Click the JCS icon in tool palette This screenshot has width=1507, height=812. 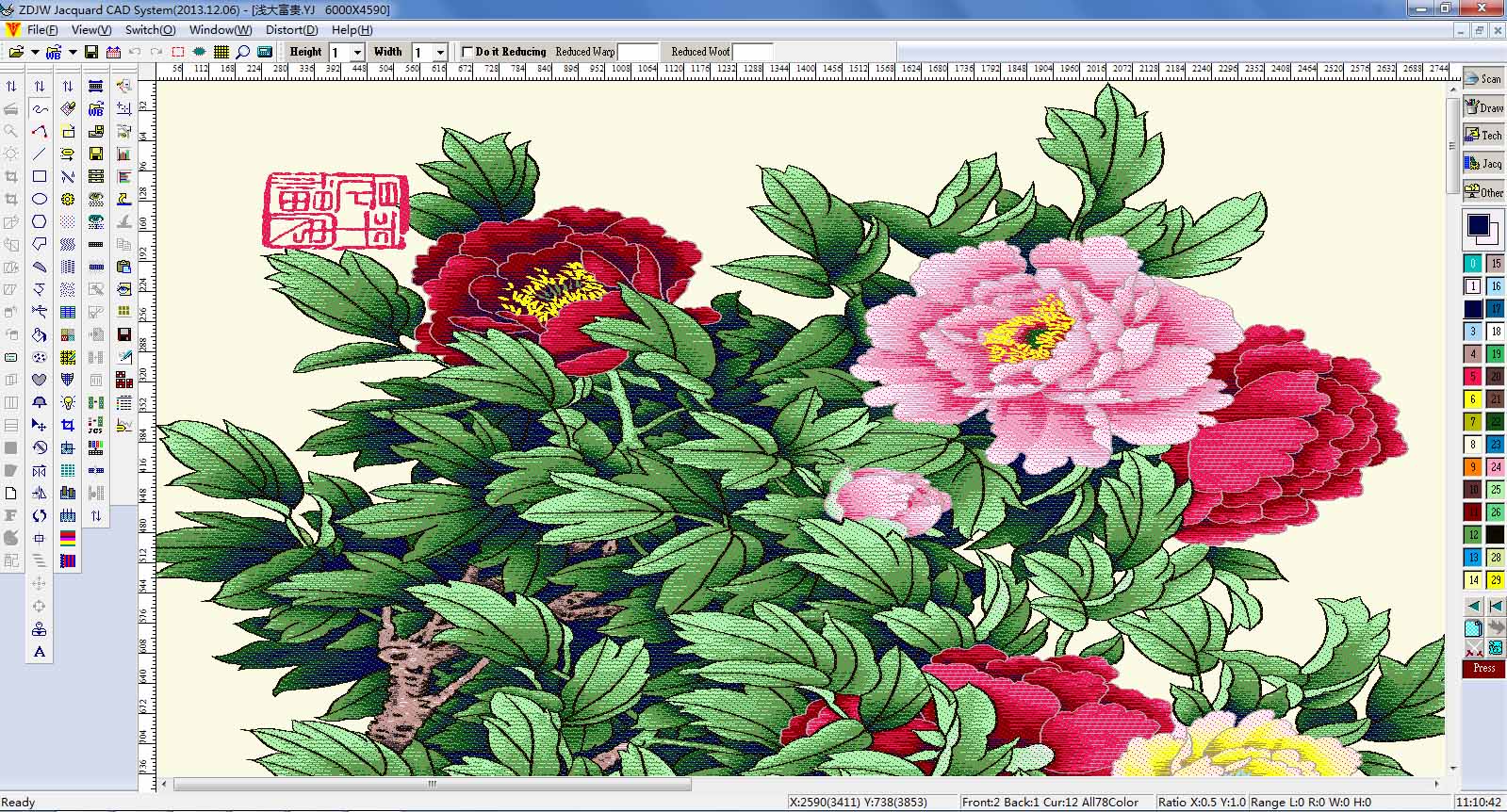96,425
